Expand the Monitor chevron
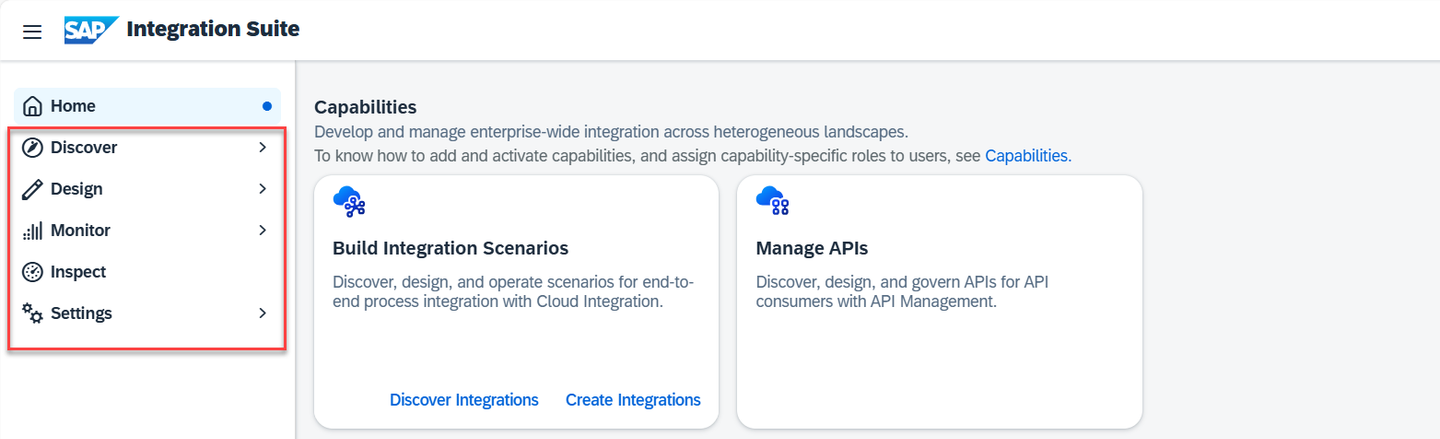This screenshot has width=1440, height=439. 262,231
